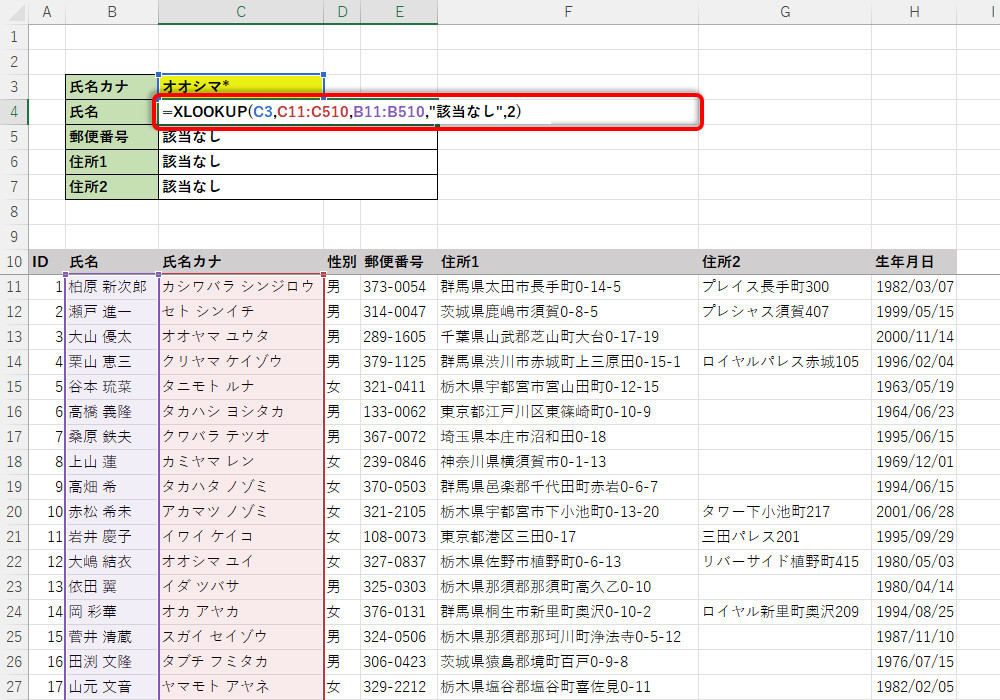1000x700 pixels.
Task: Click the cell タワー下小池町217
Action: 784,512
